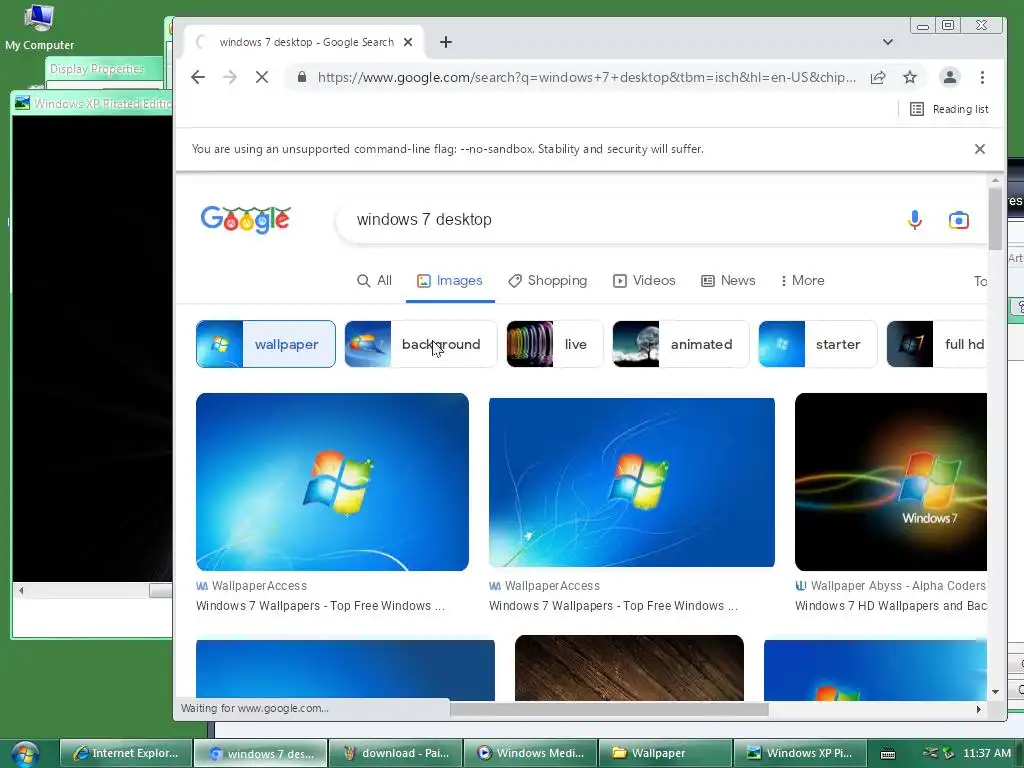Screen dimensions: 1024x768
Task: Share this page using the share icon
Action: (878, 77)
